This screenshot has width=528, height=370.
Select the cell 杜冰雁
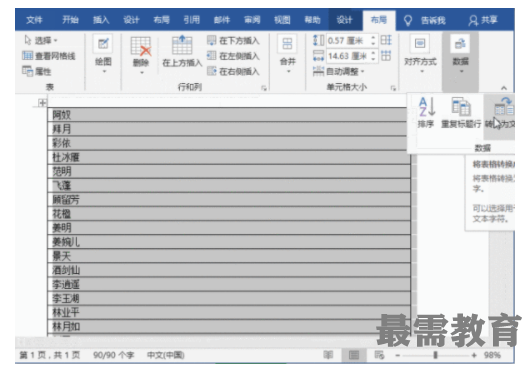tap(229, 157)
